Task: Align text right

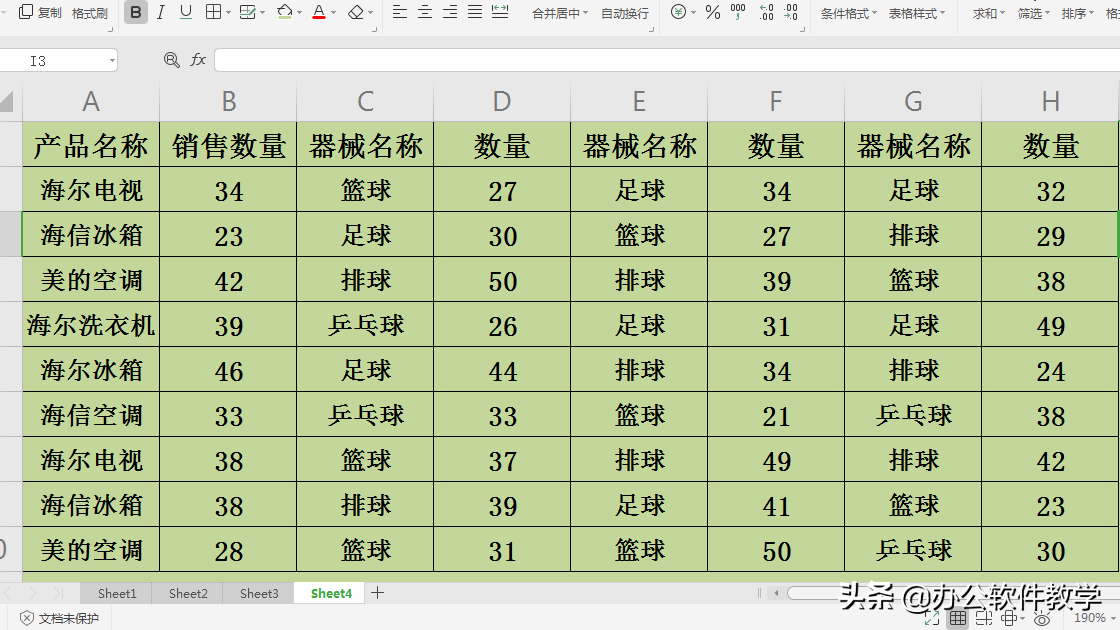Action: pos(450,11)
